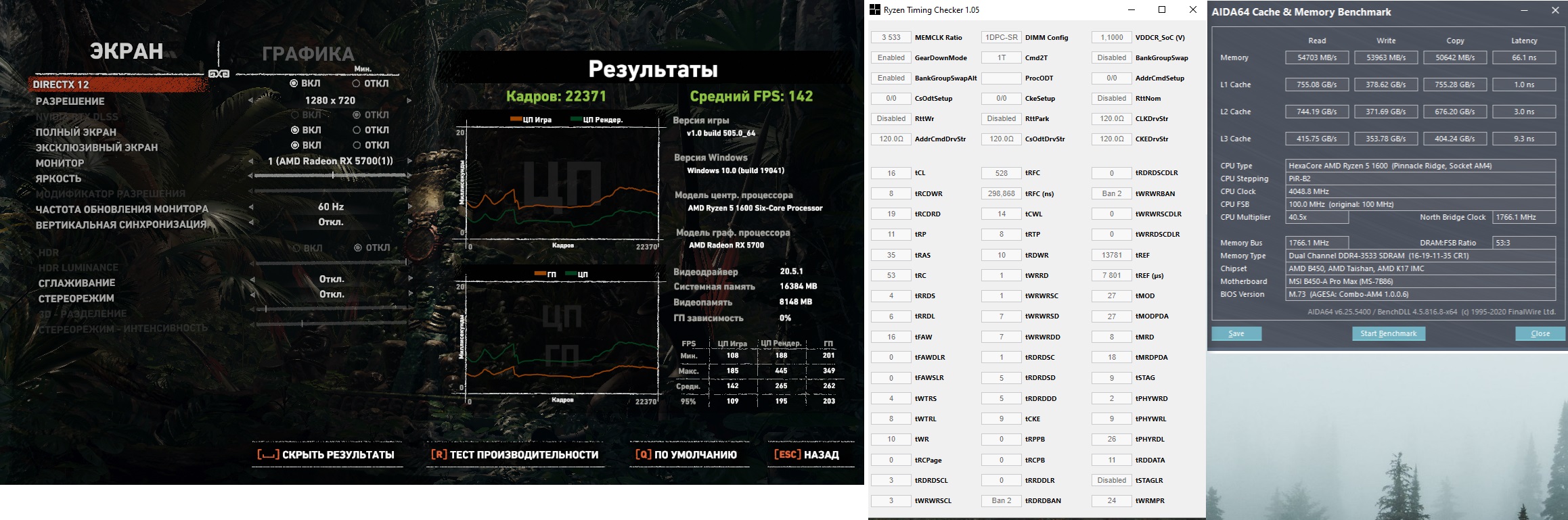Viewport: 1568px width, 520px height.
Task: Click the Memory Read value 54703 MB/s
Action: [1317, 57]
